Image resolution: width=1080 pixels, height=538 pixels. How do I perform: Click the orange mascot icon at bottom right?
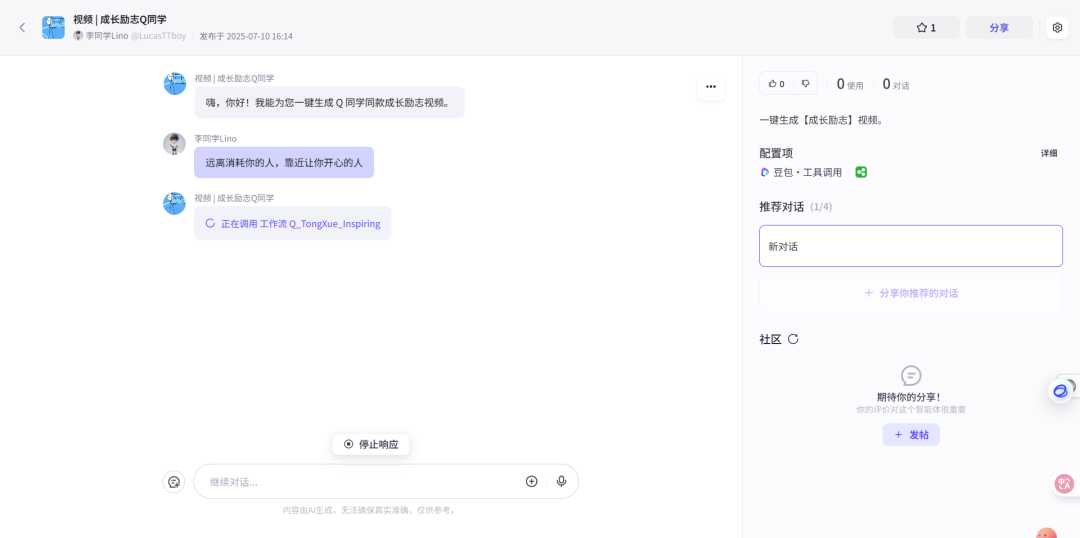pyautogui.click(x=1047, y=534)
